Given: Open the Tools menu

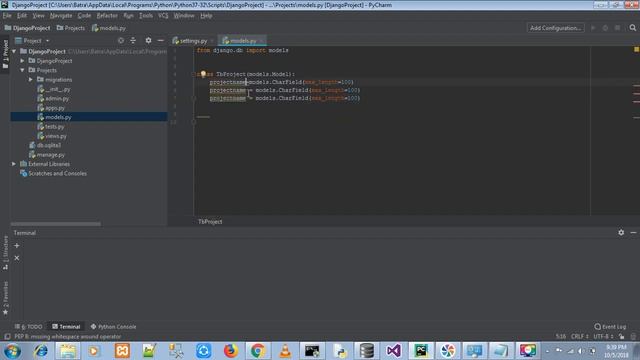Looking at the screenshot, I should click(x=146, y=16).
